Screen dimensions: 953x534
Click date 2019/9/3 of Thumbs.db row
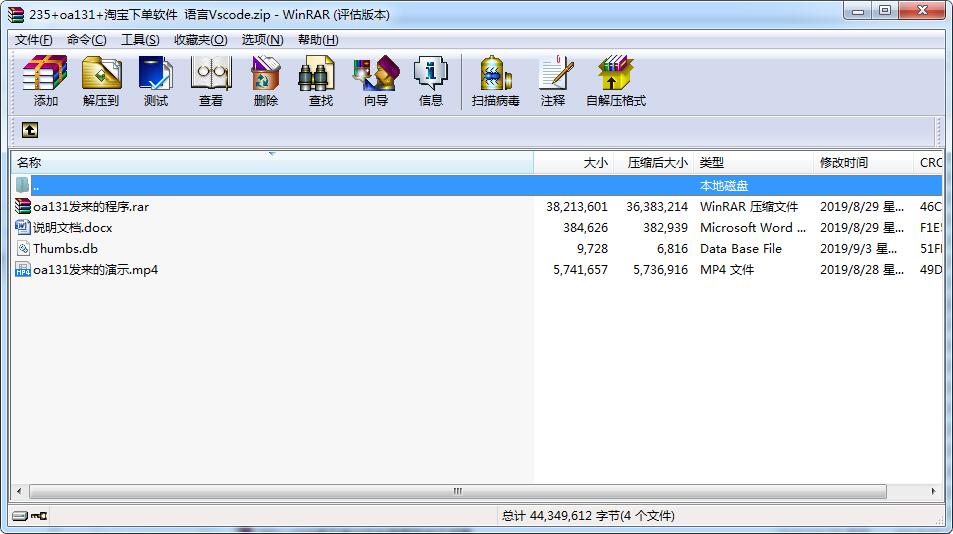point(858,248)
